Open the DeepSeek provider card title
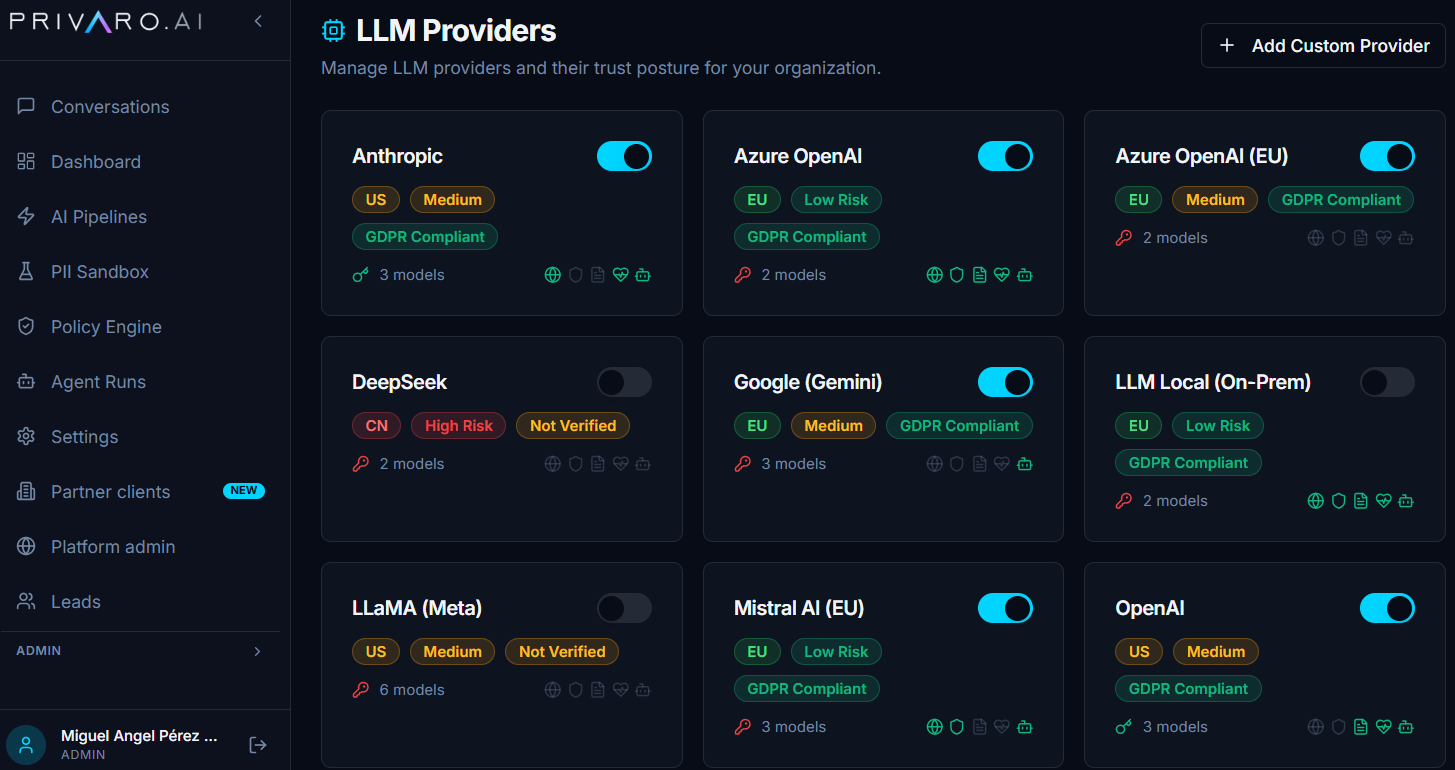The height and width of the screenshot is (770, 1455). pos(399,382)
